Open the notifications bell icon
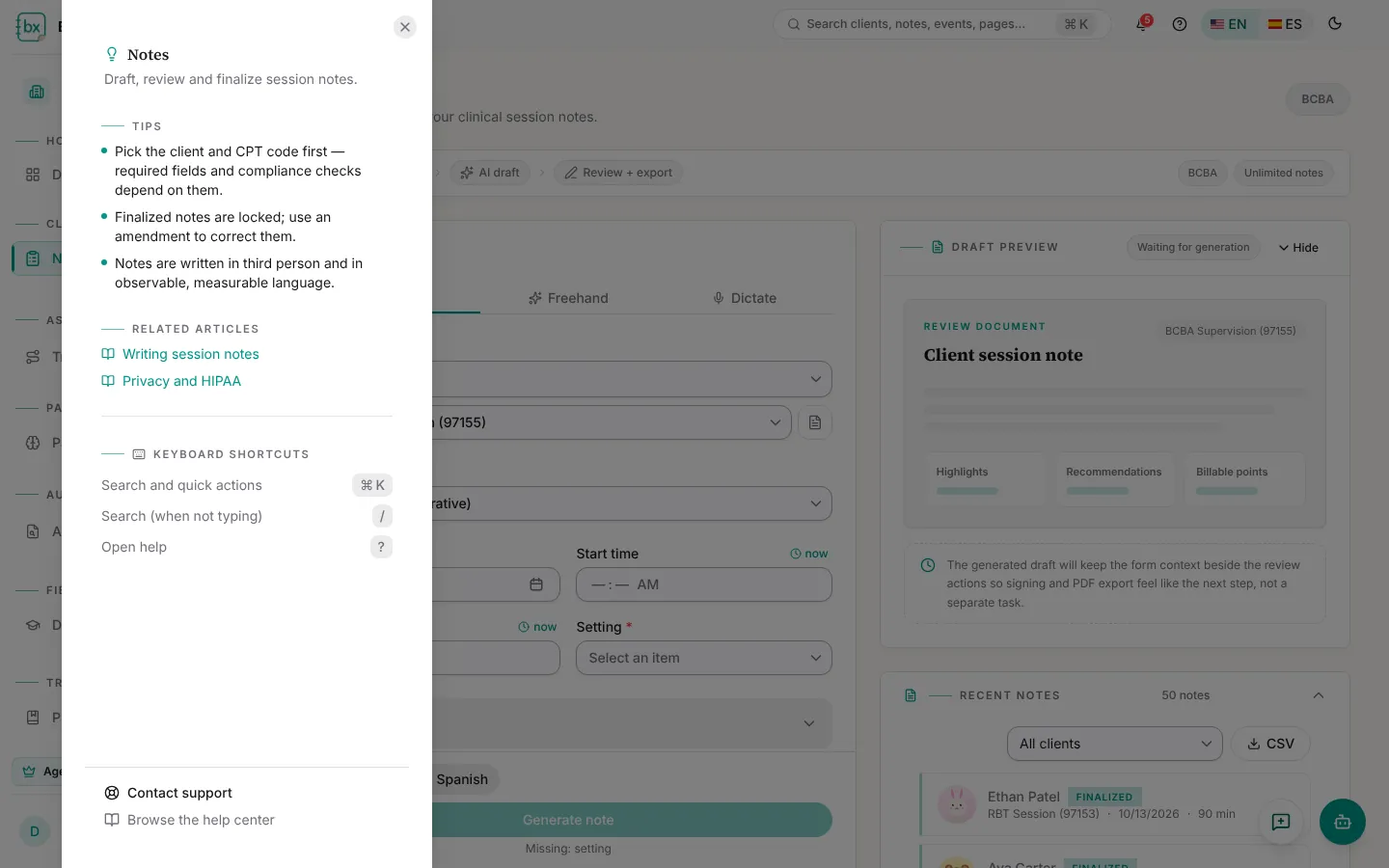1389x868 pixels. pos(1142,24)
